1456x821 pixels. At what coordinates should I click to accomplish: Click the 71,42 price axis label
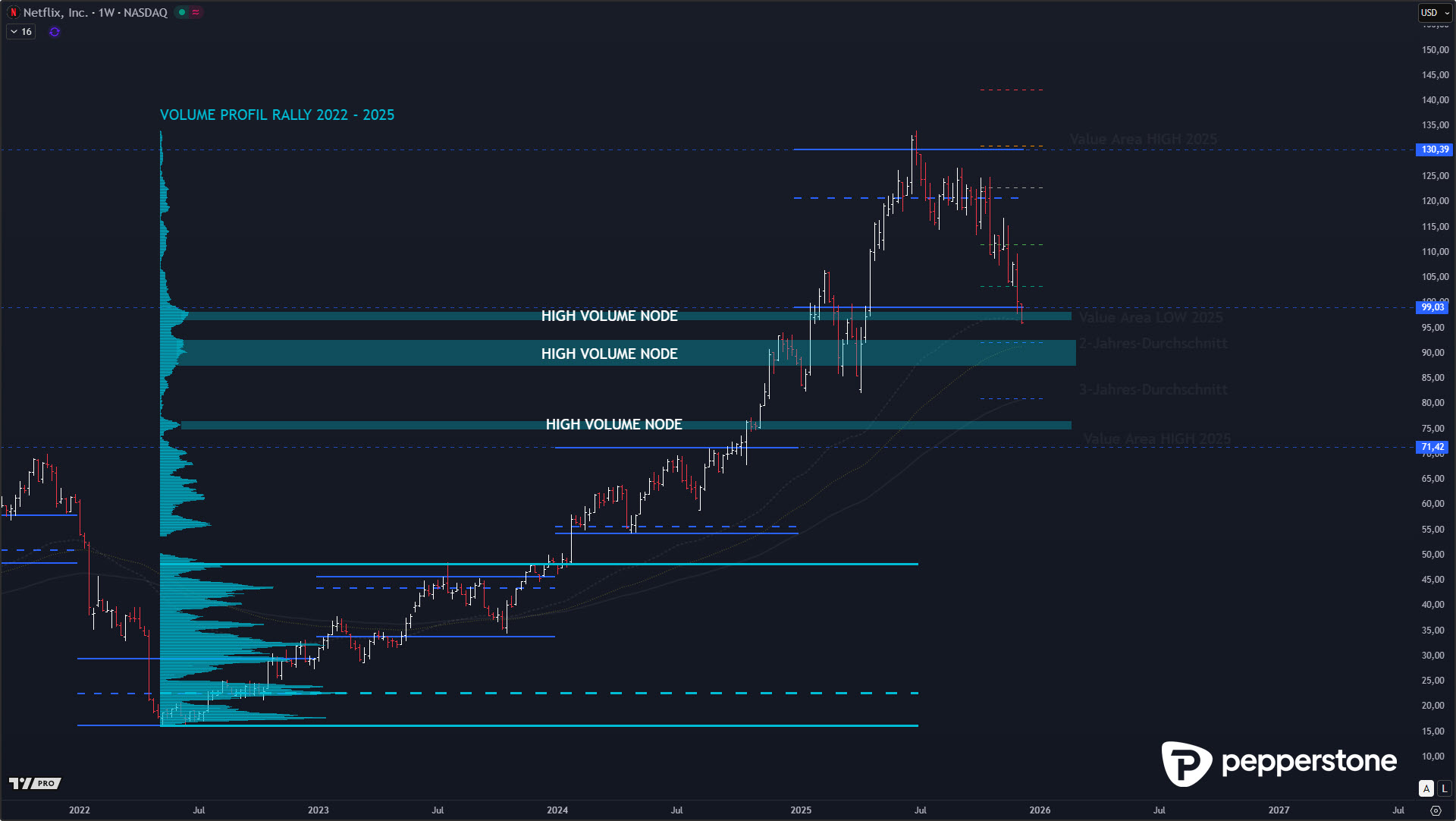(1432, 447)
